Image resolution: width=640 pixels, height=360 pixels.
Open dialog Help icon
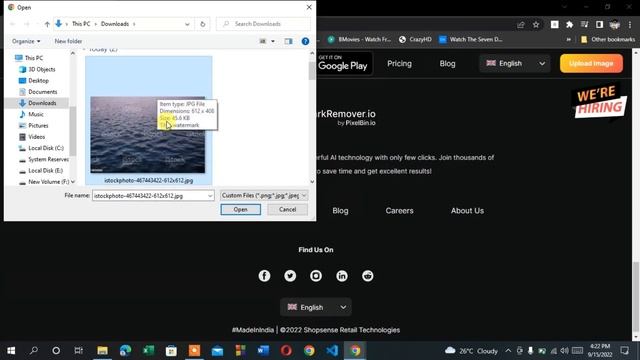click(x=305, y=41)
